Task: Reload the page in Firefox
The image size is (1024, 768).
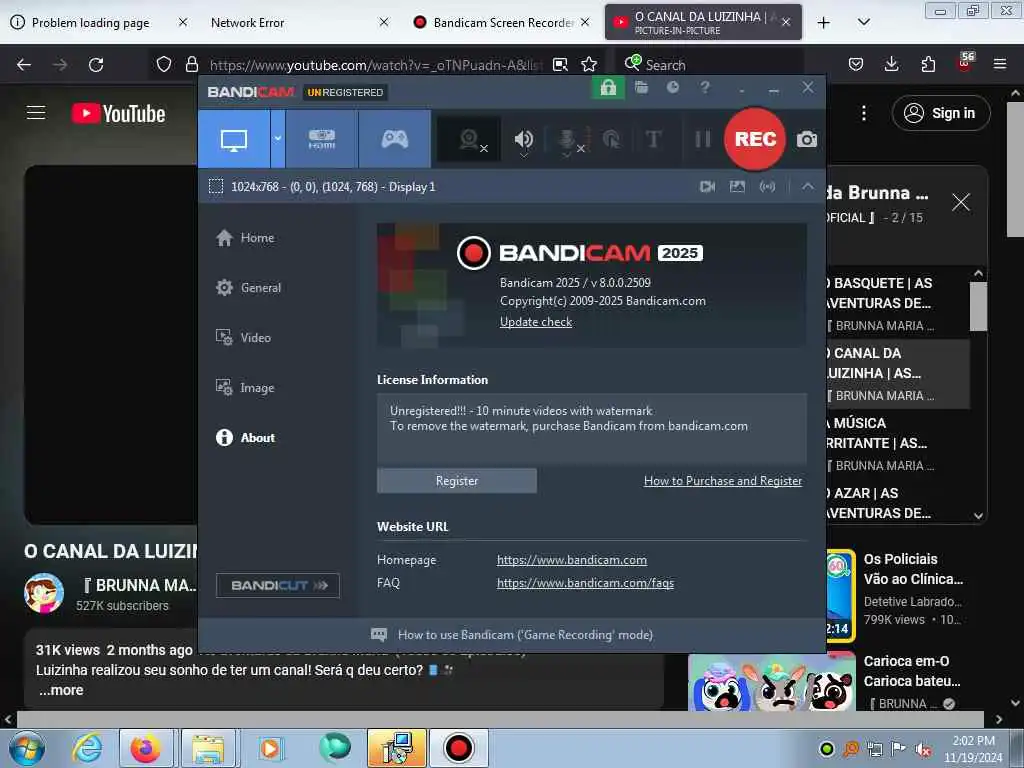Action: [x=96, y=65]
